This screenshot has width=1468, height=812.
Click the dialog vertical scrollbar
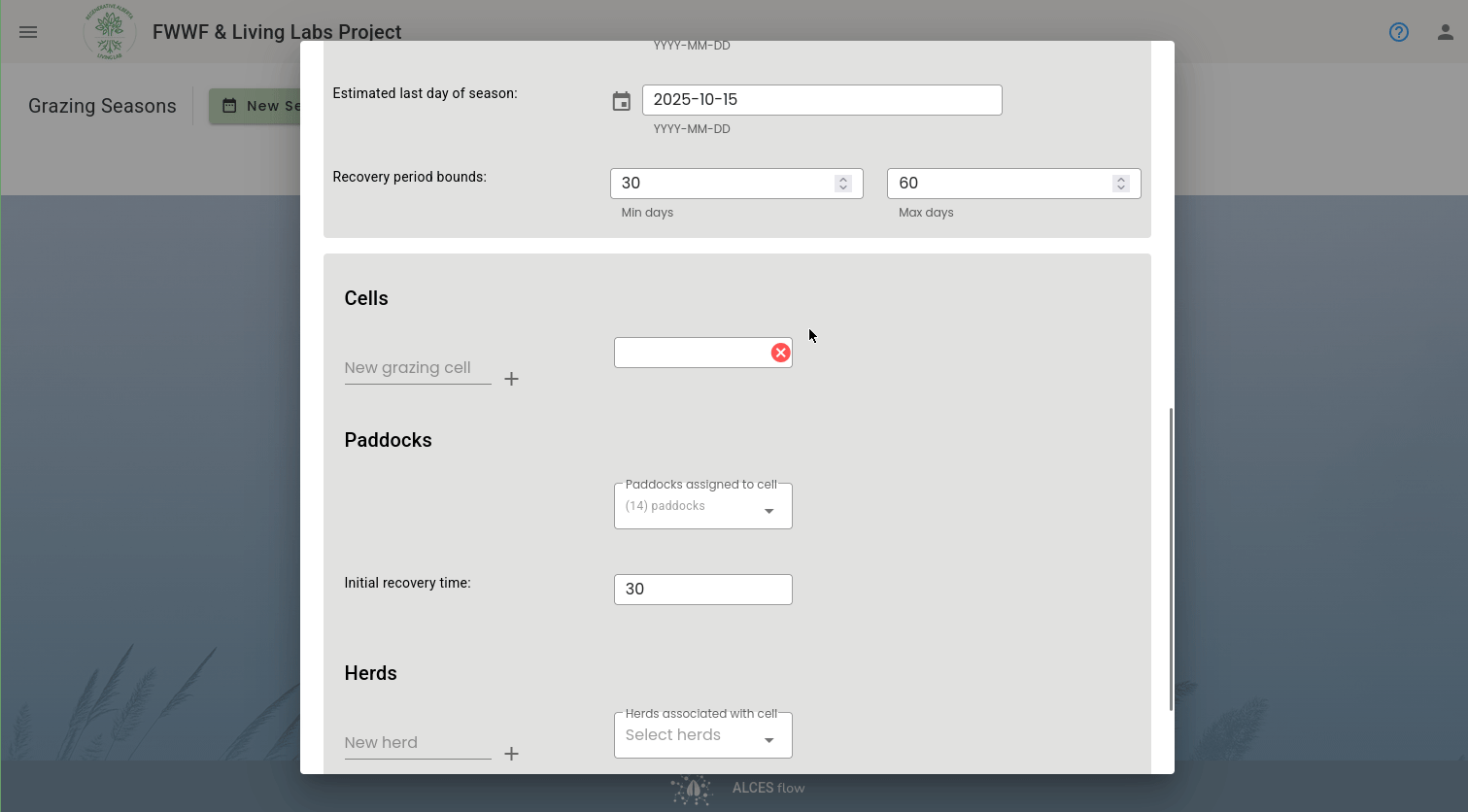point(1171,559)
